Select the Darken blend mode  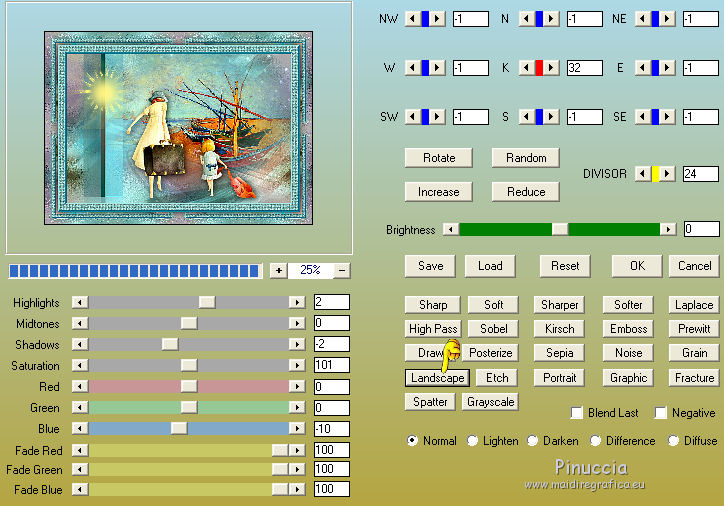tap(532, 440)
